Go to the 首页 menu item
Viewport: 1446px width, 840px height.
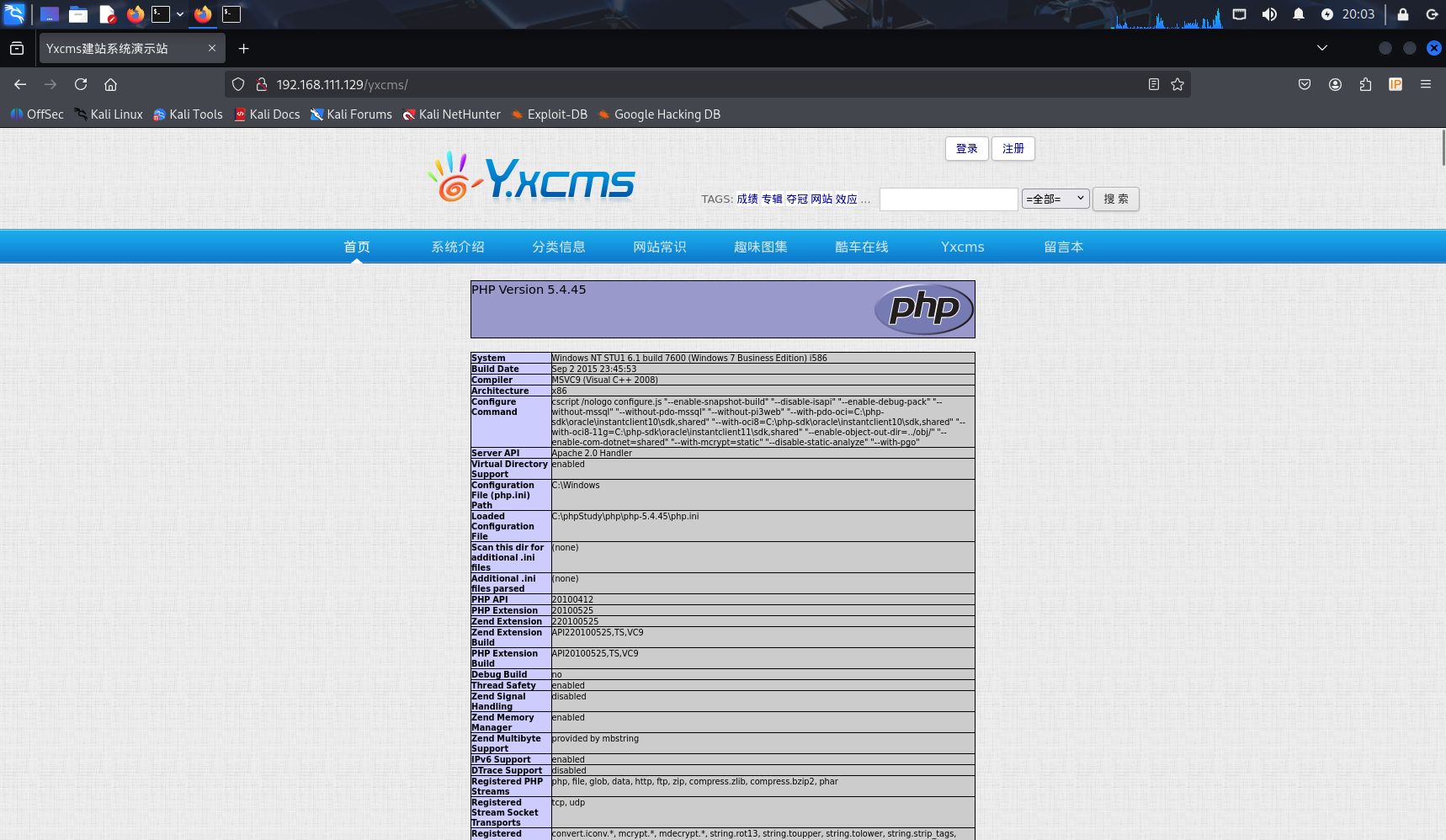[357, 247]
